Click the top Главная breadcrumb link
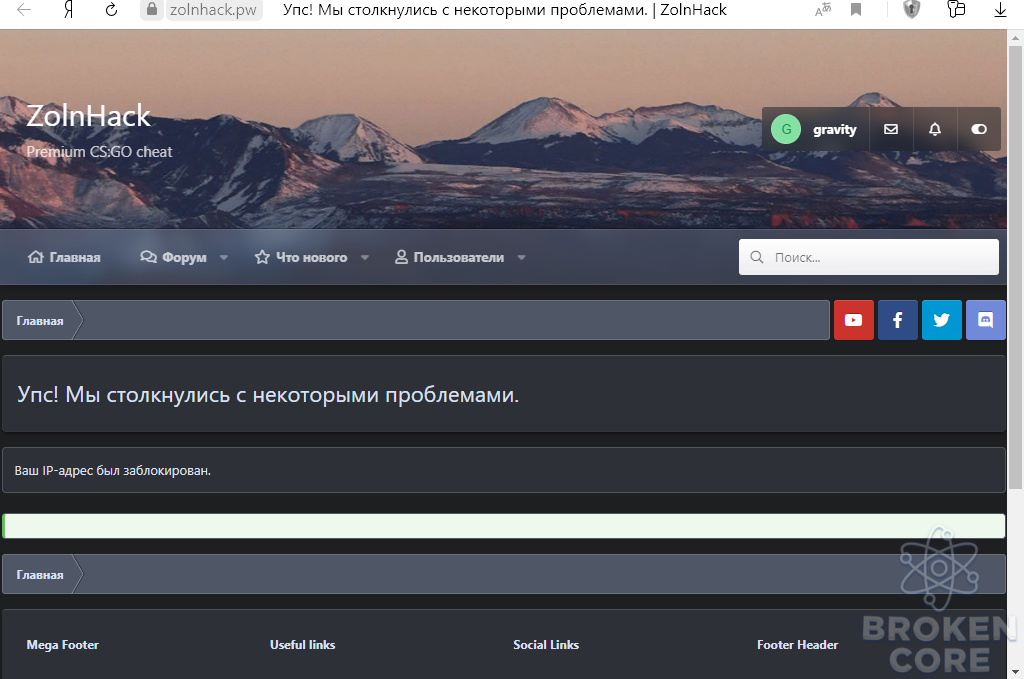This screenshot has width=1024, height=679. coord(40,321)
